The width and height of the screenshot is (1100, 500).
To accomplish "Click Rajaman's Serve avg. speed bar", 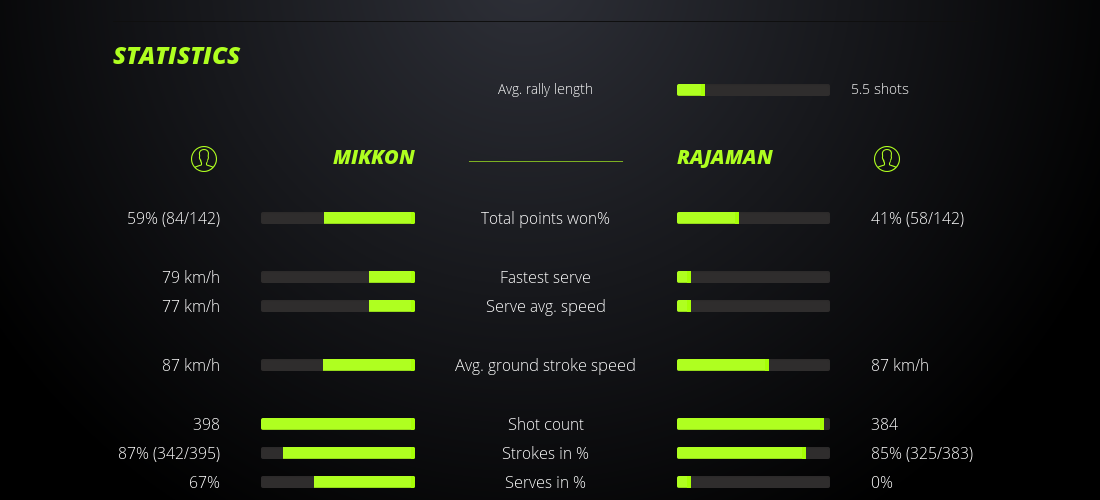I will point(753,306).
